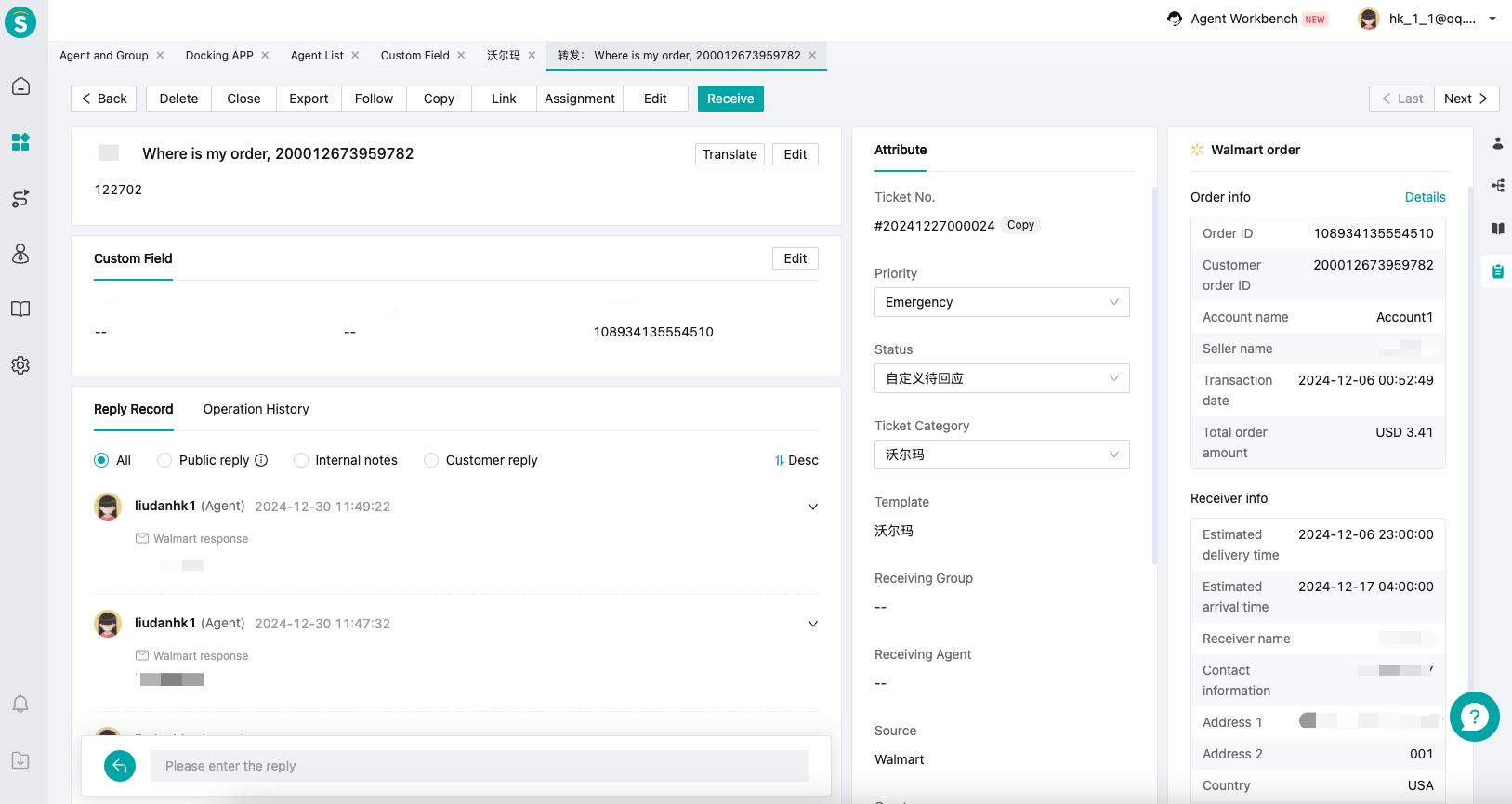Image resolution: width=1512 pixels, height=804 pixels.
Task: Select the Reply Record tab
Action: pos(134,409)
